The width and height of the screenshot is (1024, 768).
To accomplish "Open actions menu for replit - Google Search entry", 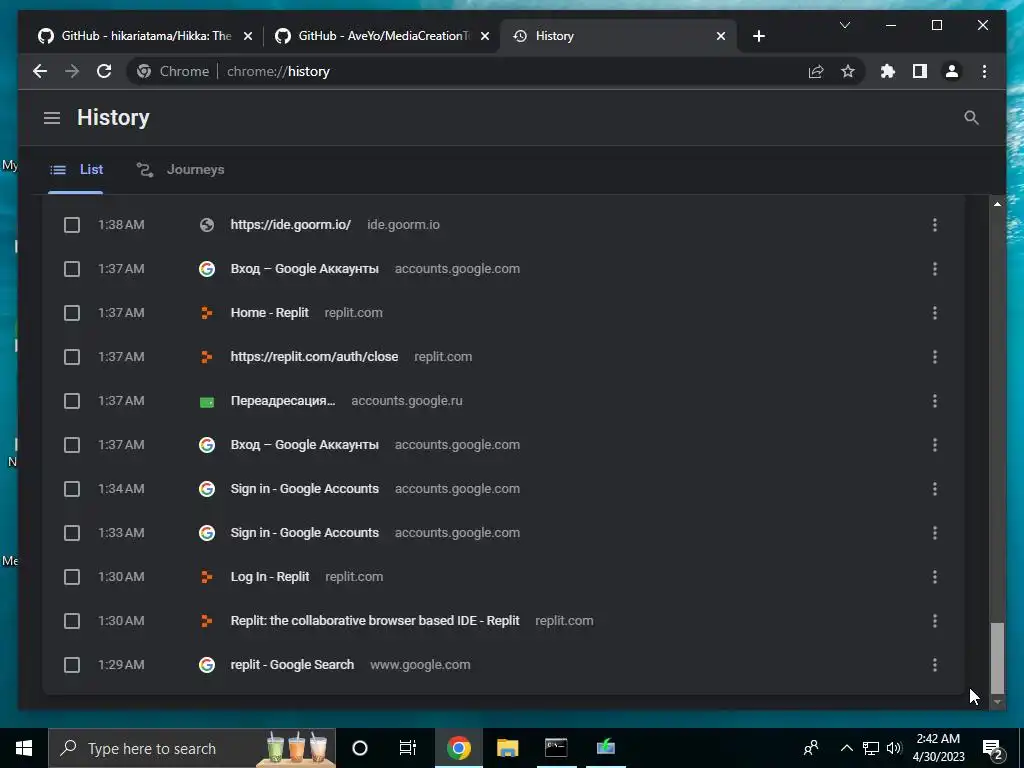I will point(935,665).
